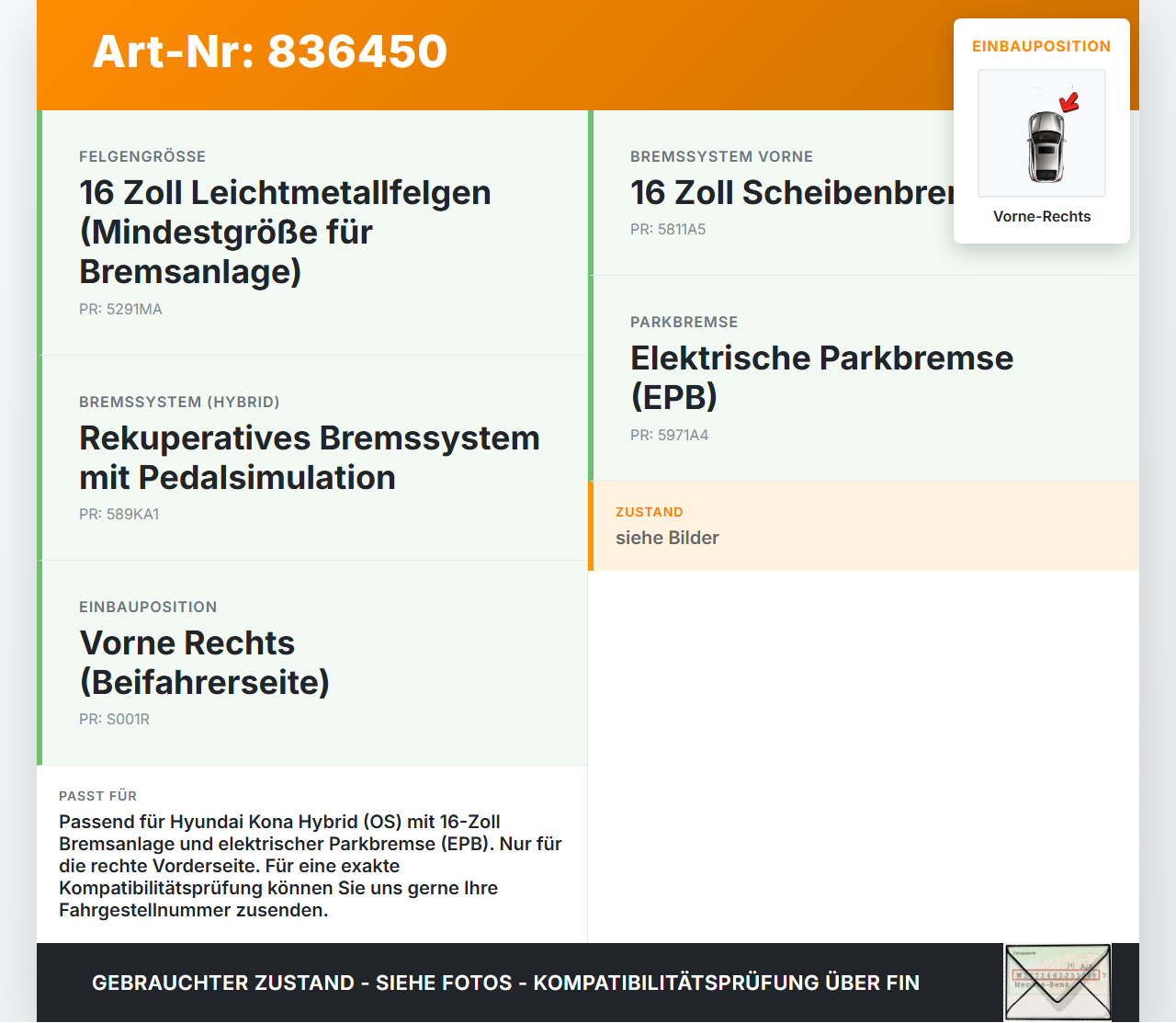Click PR code 589KA1
Image resolution: width=1176 pixels, height=1023 pixels.
pyautogui.click(x=119, y=514)
